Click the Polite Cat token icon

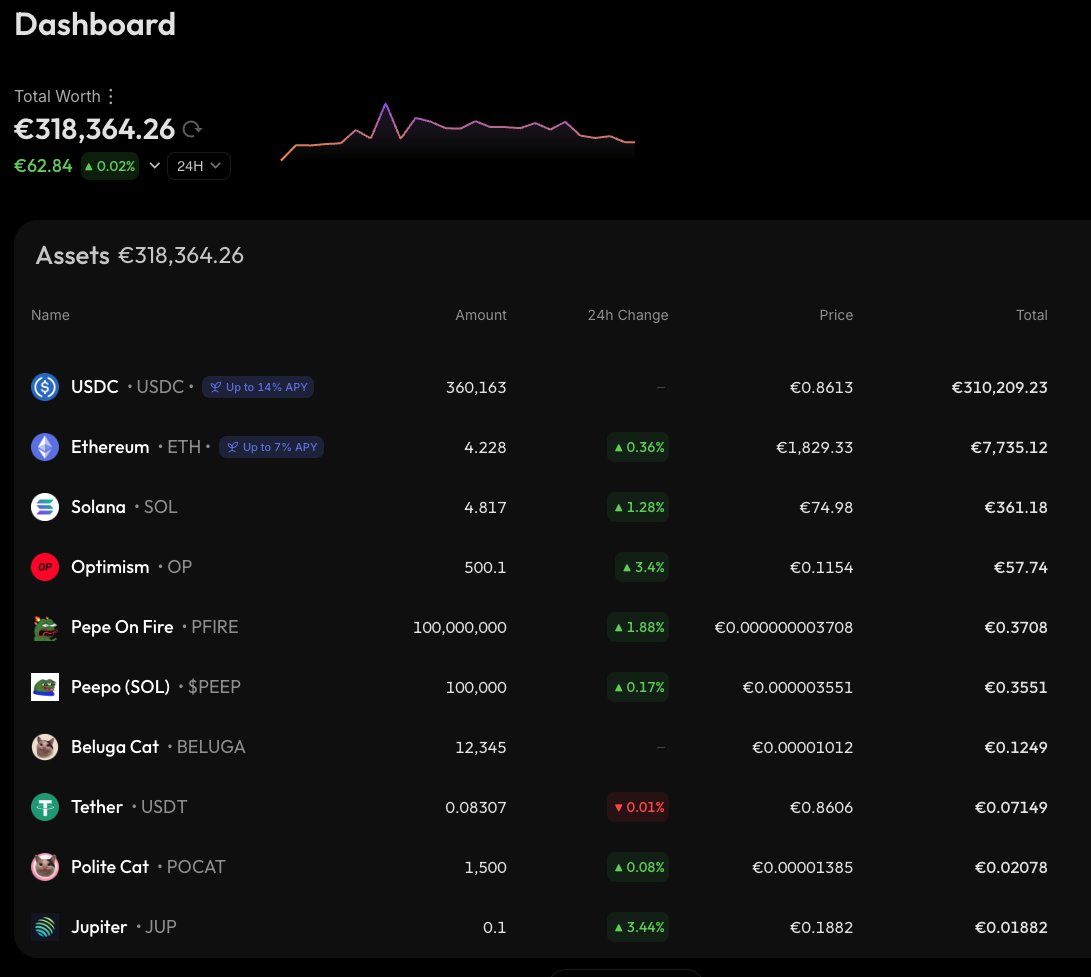45,867
